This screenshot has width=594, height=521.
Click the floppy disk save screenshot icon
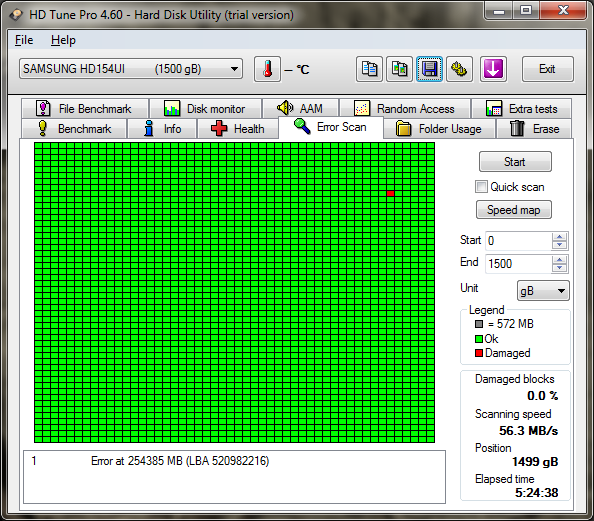pyautogui.click(x=430, y=69)
